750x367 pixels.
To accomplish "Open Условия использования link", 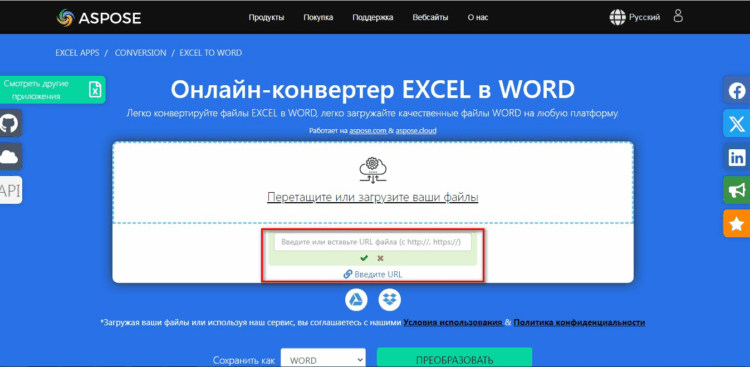I will click(x=452, y=323).
